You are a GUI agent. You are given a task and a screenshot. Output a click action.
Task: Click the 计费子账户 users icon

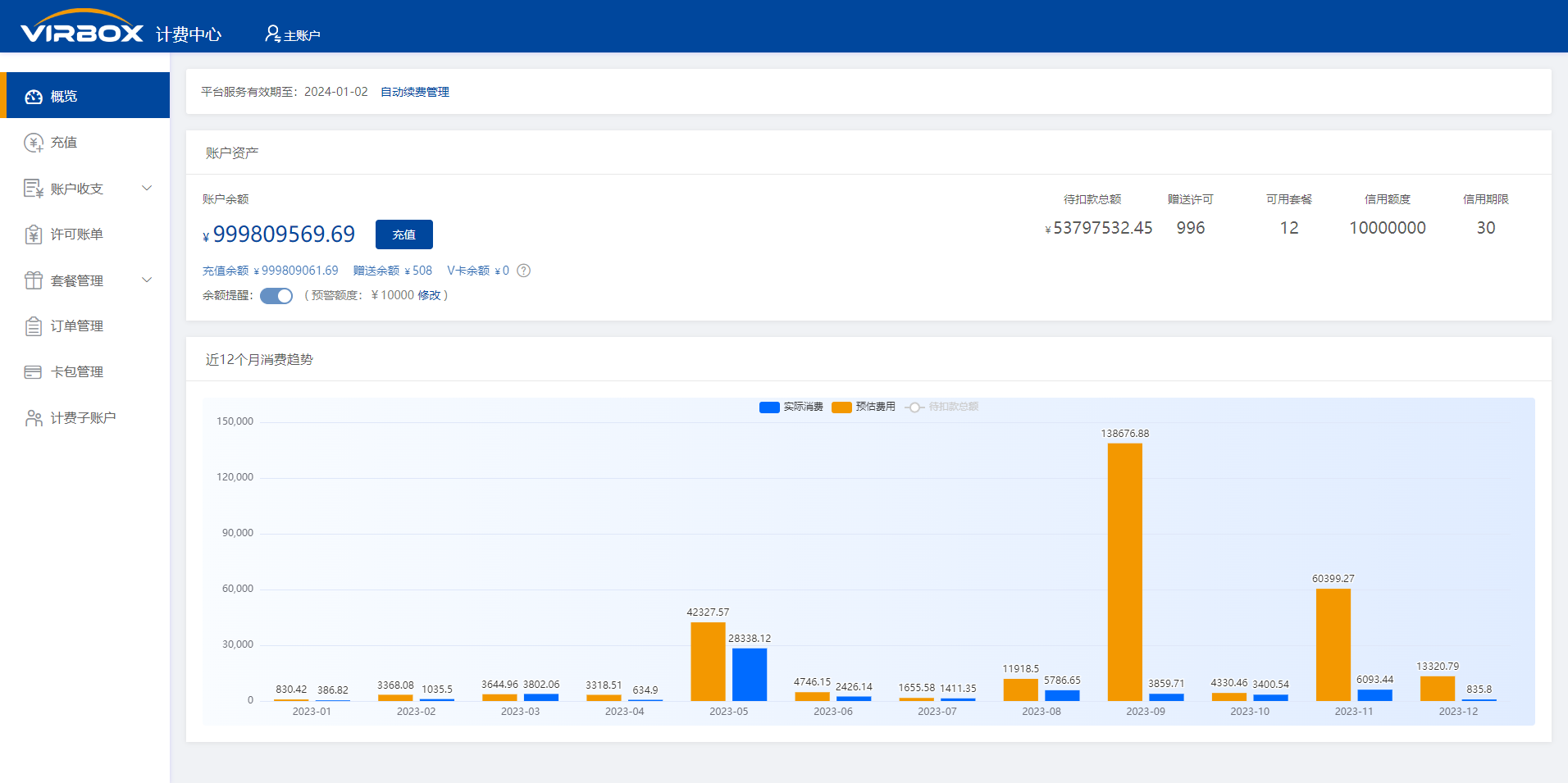click(x=34, y=418)
